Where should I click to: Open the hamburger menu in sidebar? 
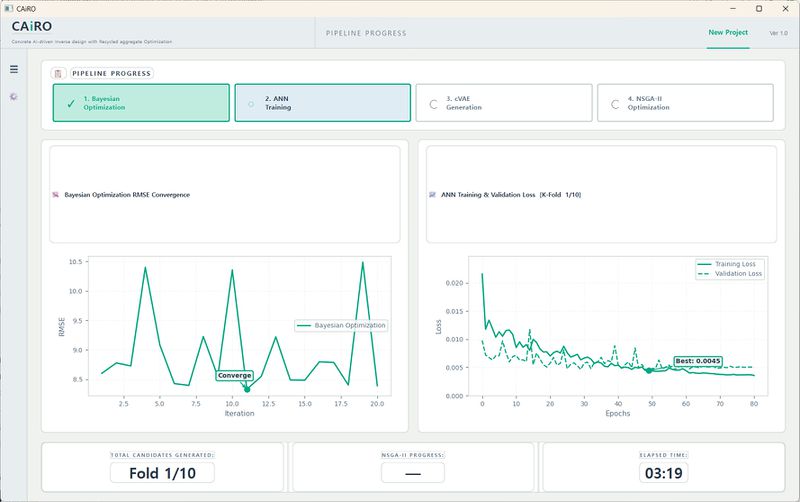14,69
